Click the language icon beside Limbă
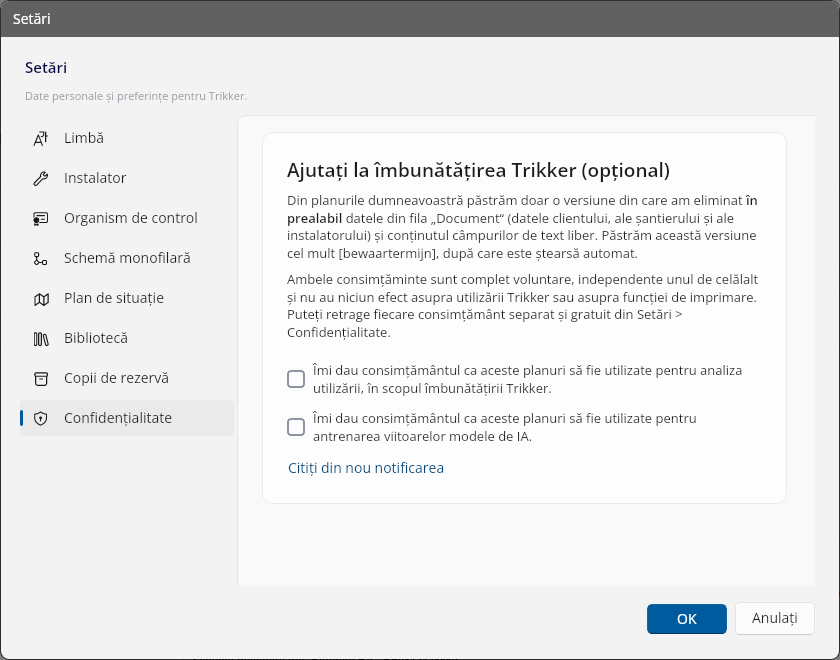 coord(41,138)
